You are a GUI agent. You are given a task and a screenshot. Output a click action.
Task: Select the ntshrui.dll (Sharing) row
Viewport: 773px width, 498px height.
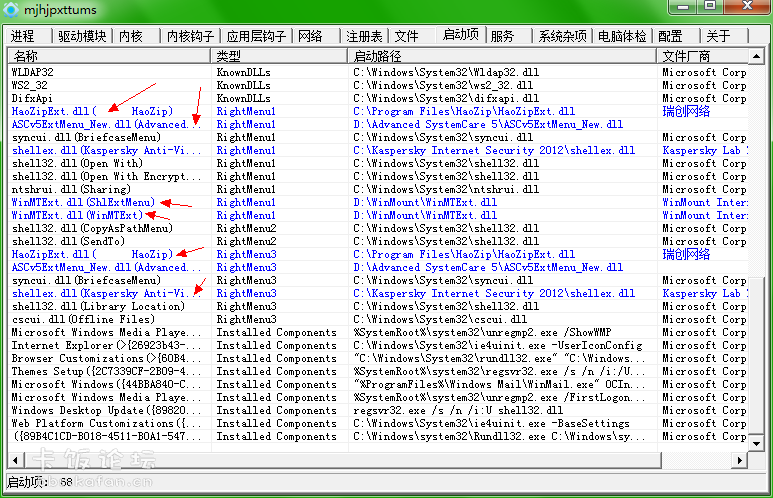378,189
